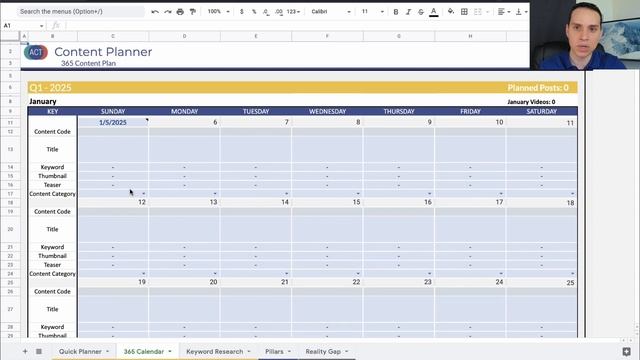The width and height of the screenshot is (640, 360).
Task: Undo the last action
Action: pyautogui.click(x=155, y=12)
